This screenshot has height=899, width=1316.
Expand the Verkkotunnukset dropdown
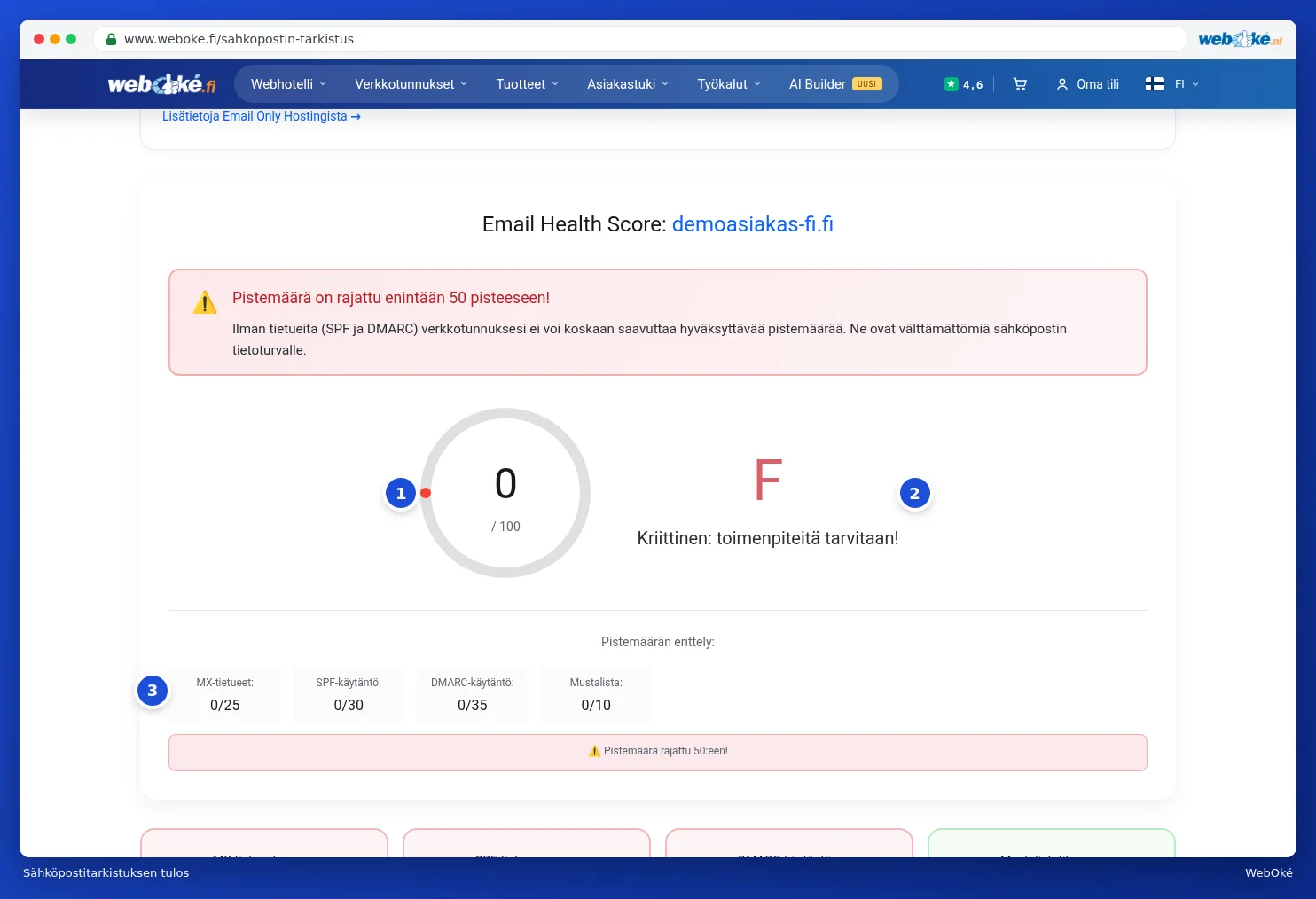click(x=411, y=84)
